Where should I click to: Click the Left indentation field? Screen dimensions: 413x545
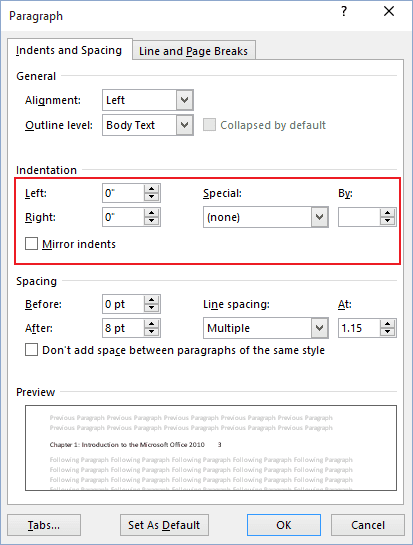123,193
